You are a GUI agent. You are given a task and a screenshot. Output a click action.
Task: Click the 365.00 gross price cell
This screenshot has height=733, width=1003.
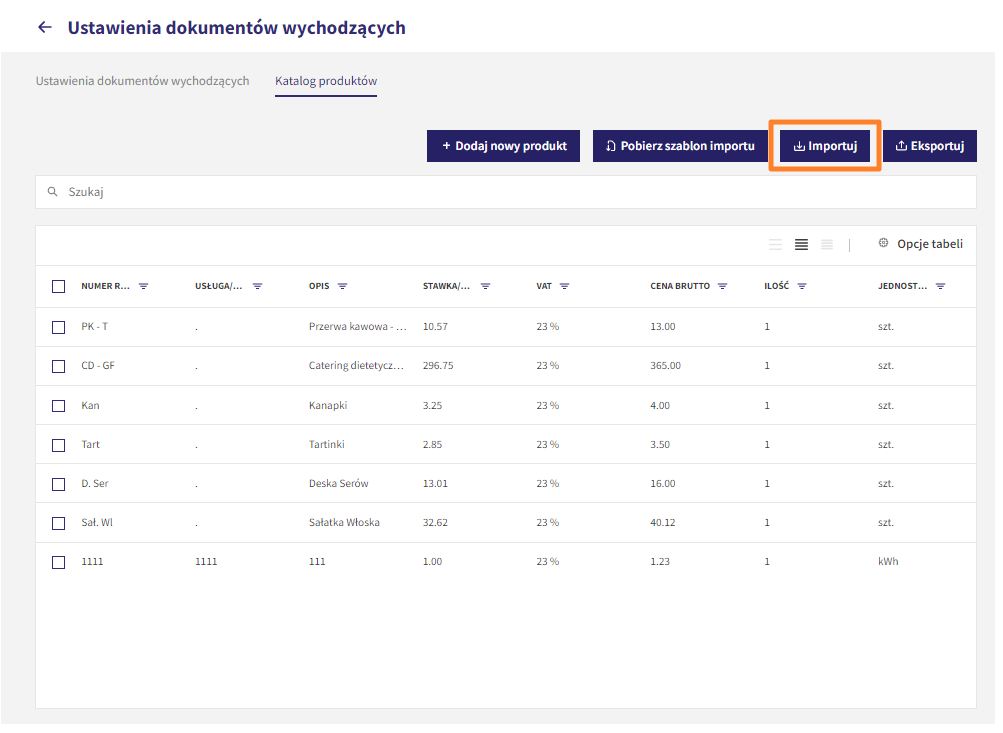(665, 366)
